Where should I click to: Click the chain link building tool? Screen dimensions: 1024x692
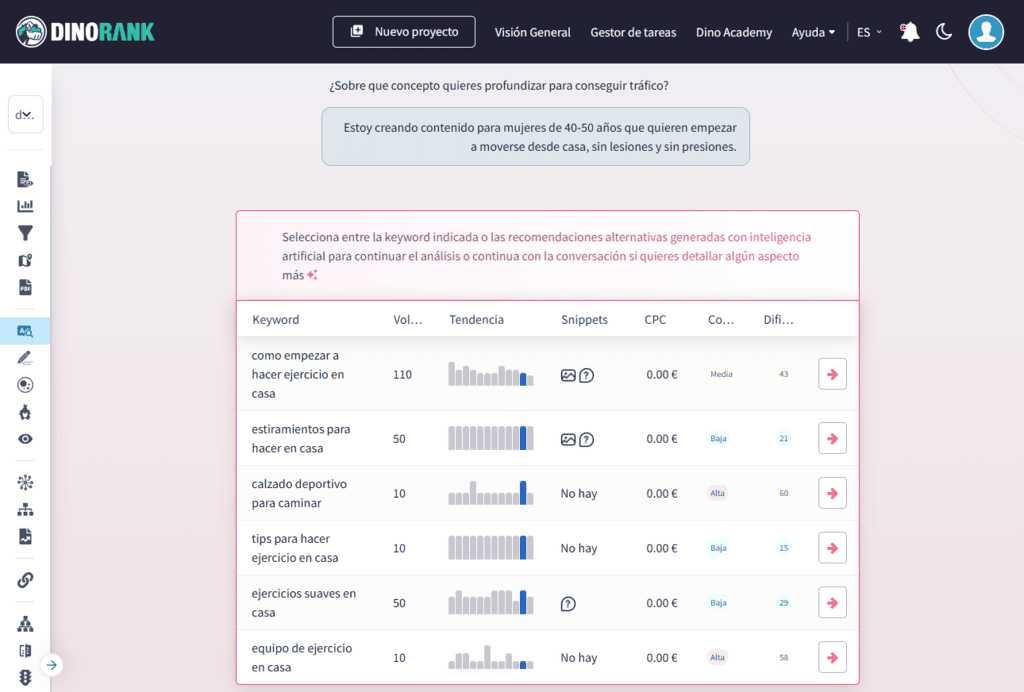pyautogui.click(x=25, y=579)
